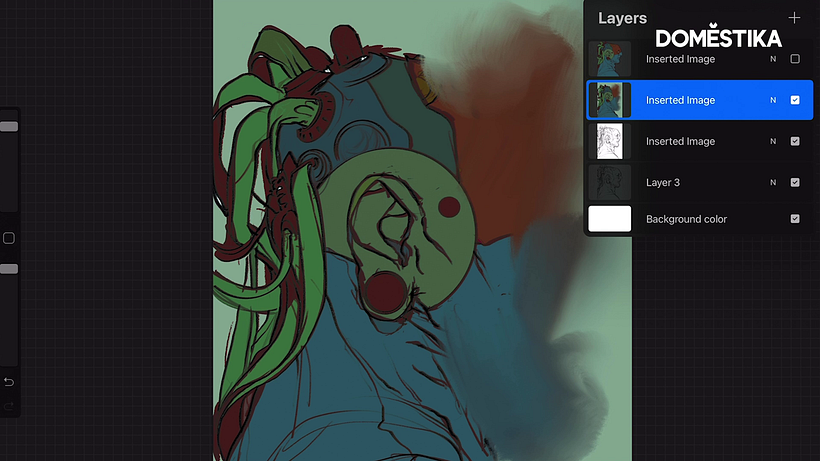Uncheck Background color visibility
The width and height of the screenshot is (820, 461).
pos(795,219)
